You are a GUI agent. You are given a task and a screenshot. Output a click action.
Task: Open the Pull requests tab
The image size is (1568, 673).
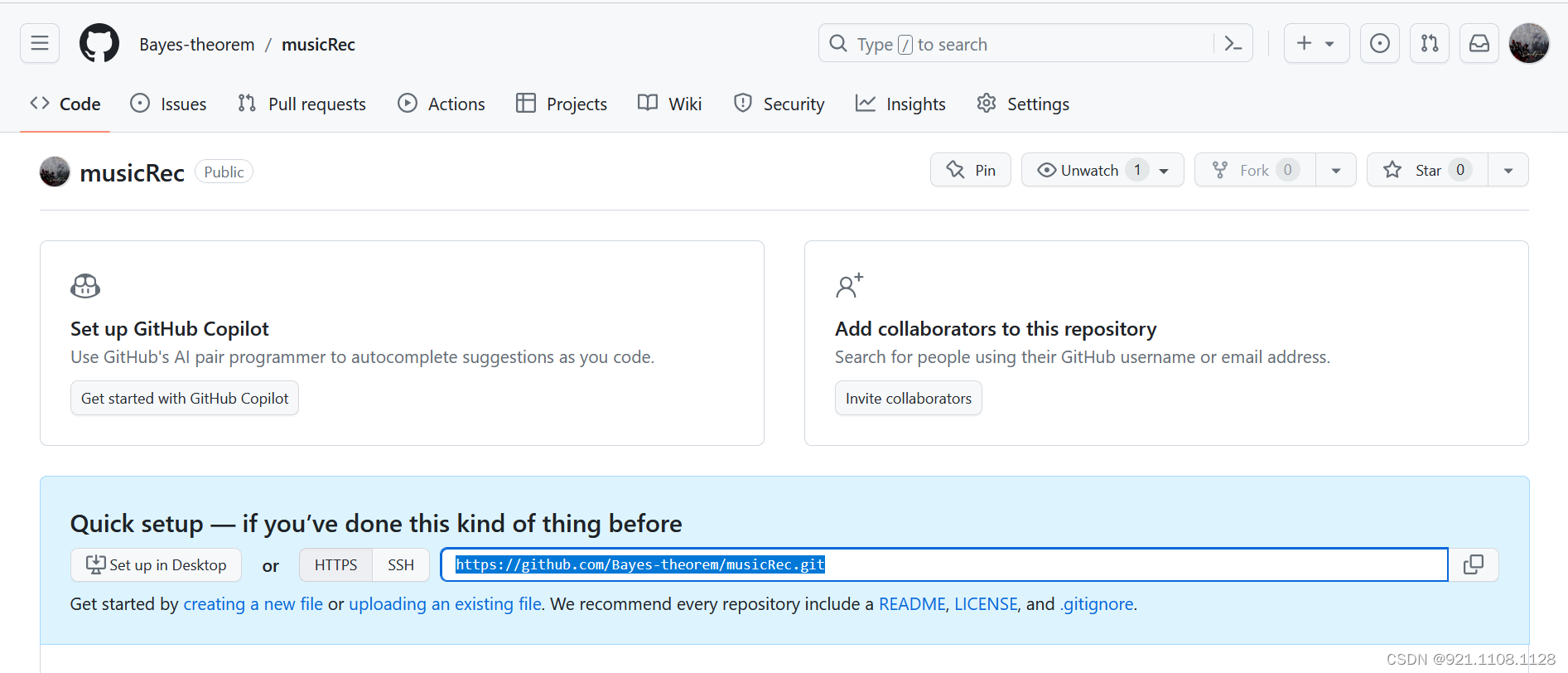(302, 104)
